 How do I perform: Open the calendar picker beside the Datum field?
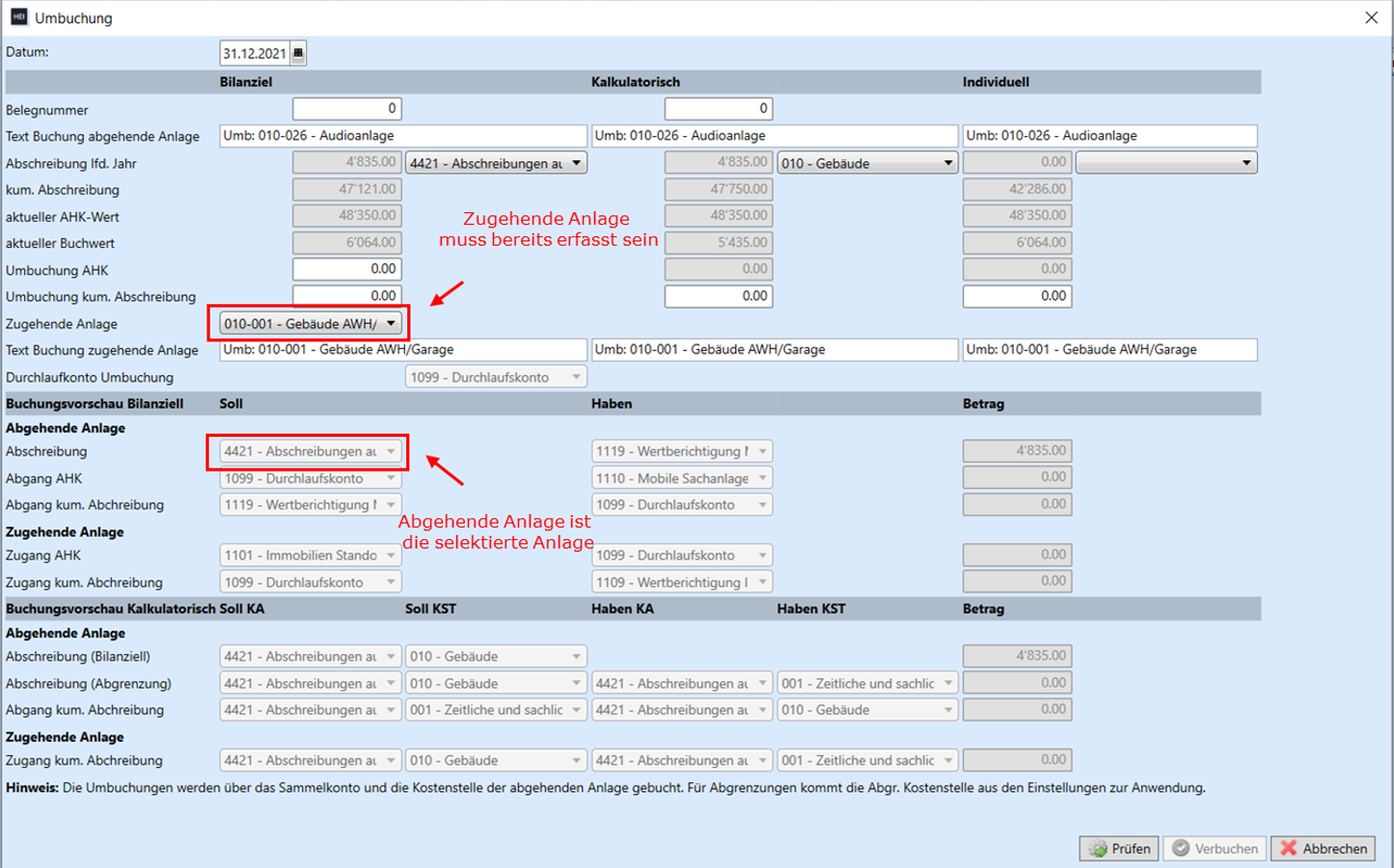pos(298,53)
